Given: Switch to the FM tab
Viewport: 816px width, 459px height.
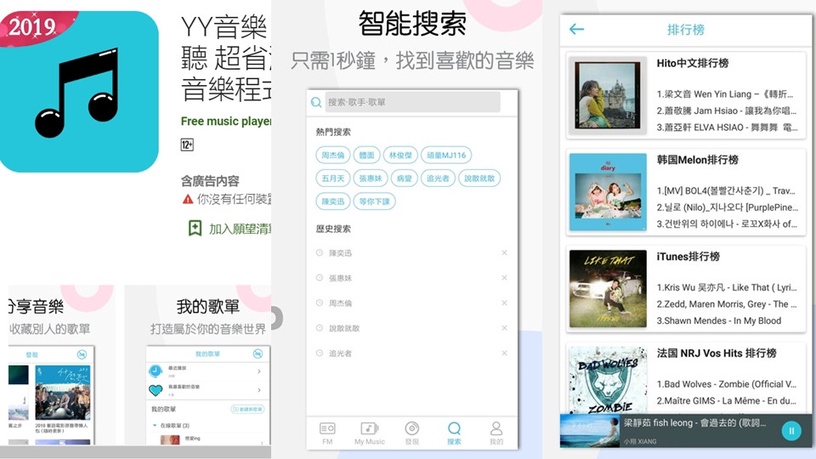Looking at the screenshot, I should [x=327, y=433].
